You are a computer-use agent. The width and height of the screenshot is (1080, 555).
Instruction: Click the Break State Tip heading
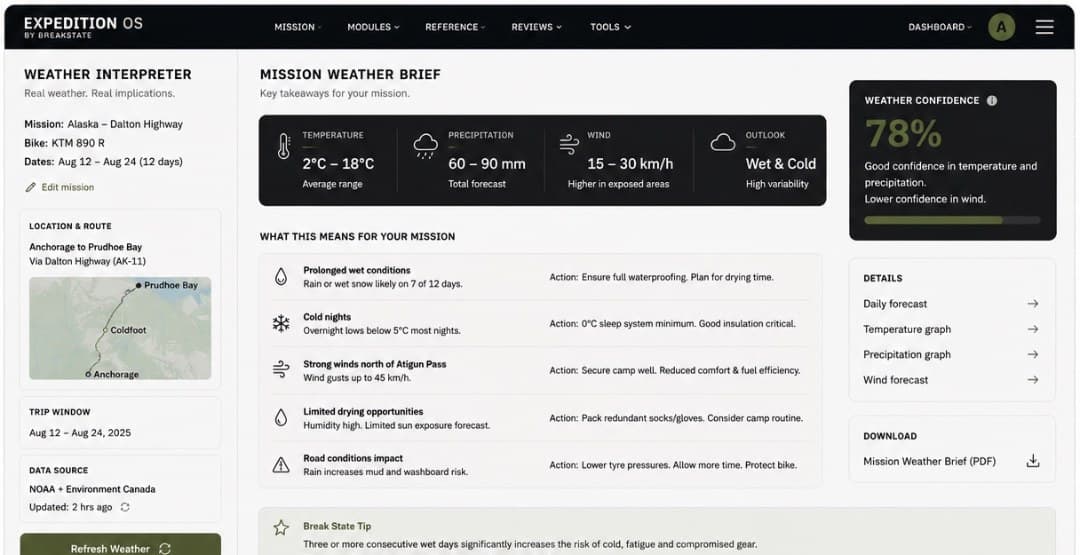(337, 526)
